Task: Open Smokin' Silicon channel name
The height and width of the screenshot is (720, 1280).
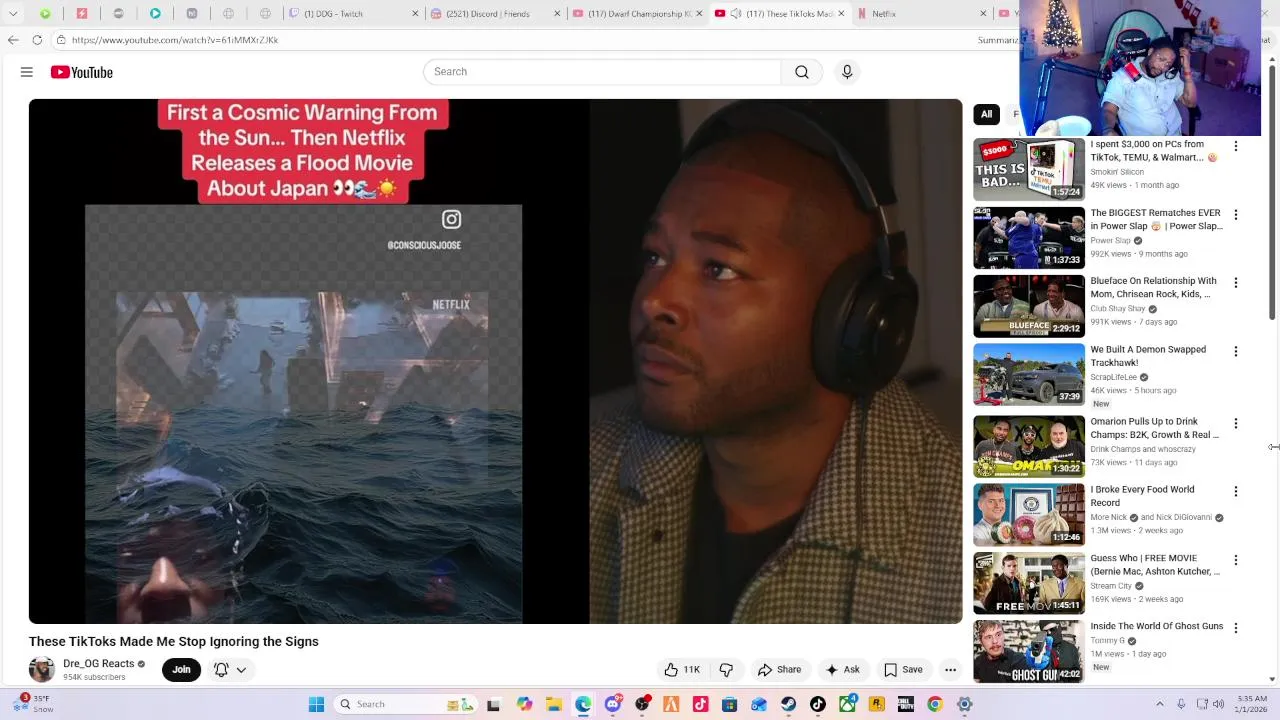Action: (1117, 172)
